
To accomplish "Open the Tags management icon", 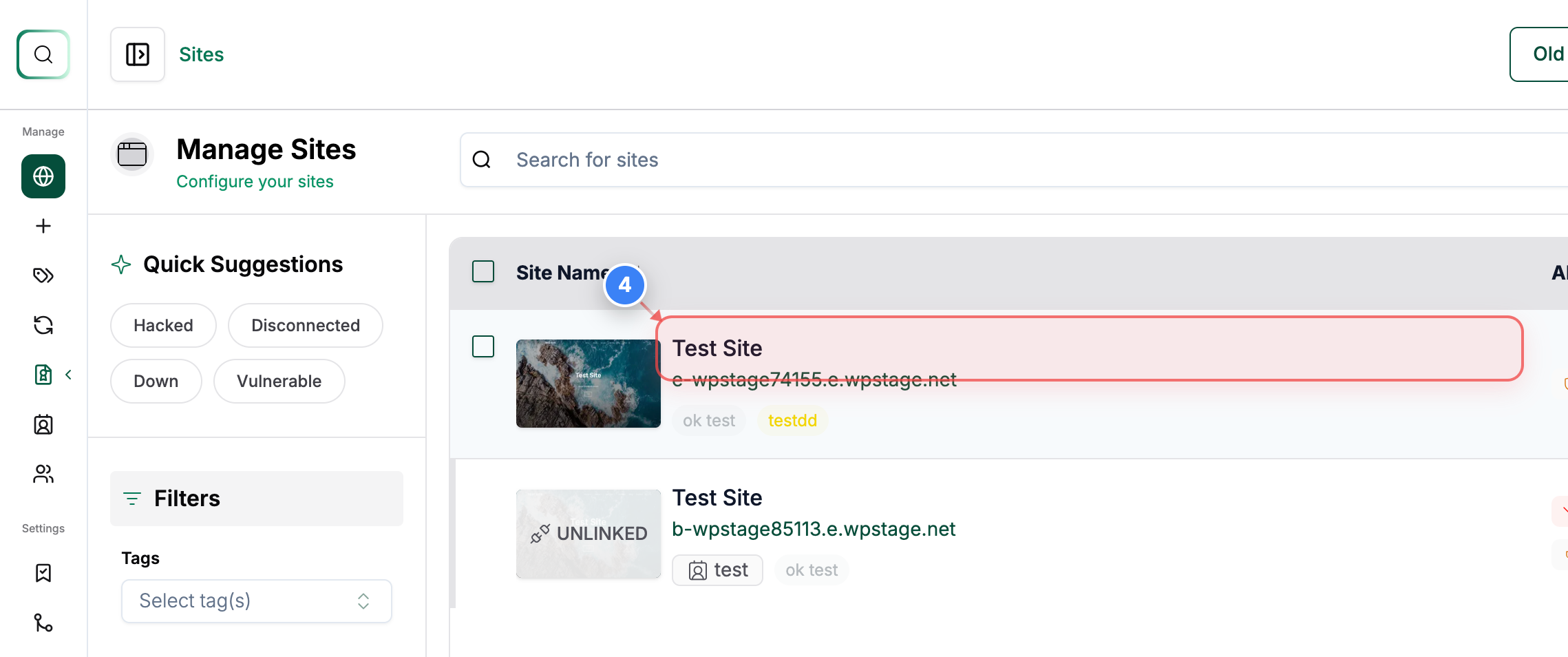I will (43, 275).
